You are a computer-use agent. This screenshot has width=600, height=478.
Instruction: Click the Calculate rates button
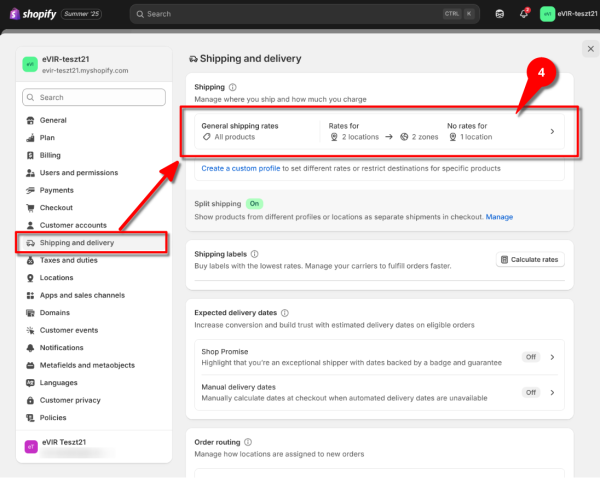[530, 260]
